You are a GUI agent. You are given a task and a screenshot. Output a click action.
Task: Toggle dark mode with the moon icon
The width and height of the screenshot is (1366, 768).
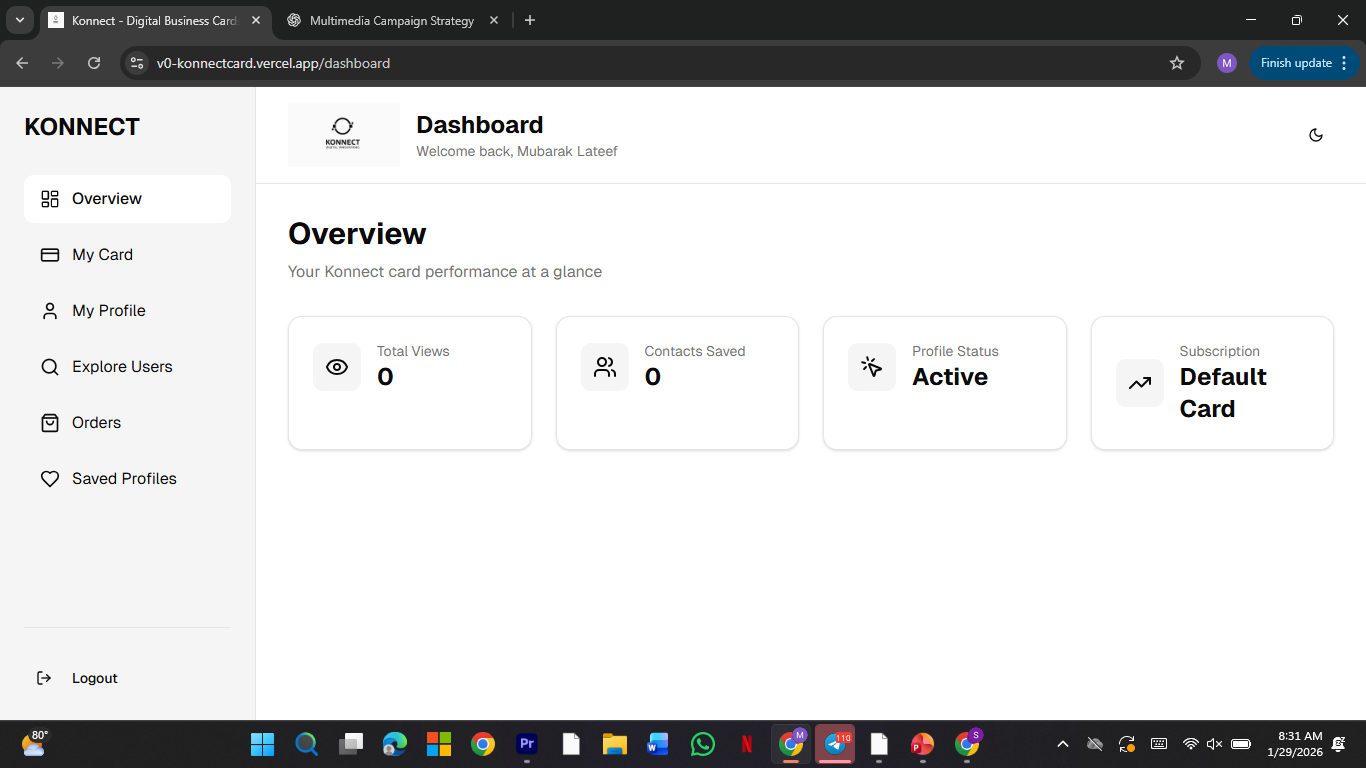tap(1315, 134)
